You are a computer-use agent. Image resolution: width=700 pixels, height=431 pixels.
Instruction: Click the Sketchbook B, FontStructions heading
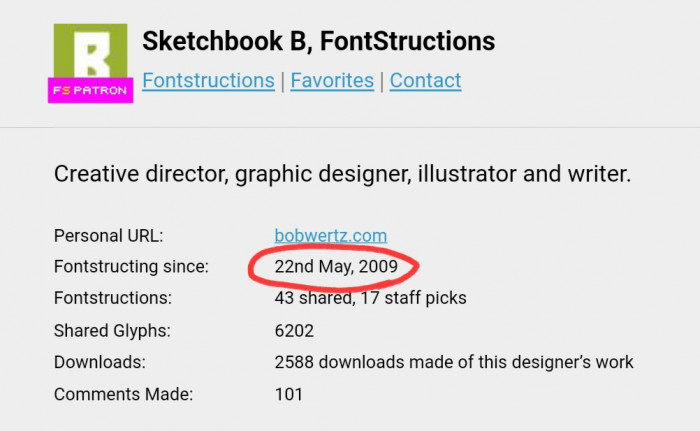[x=318, y=42]
